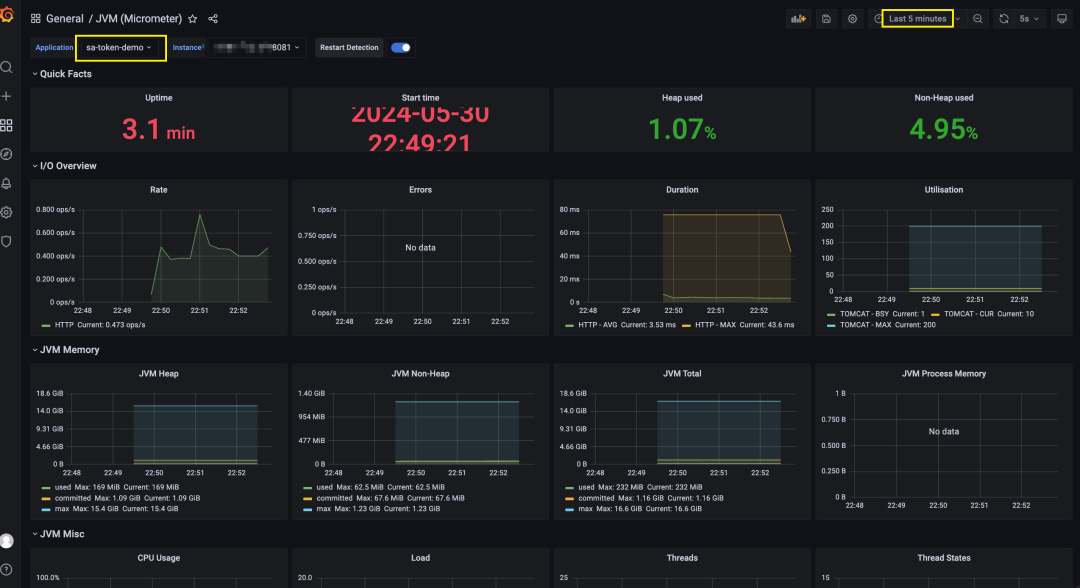Click the Add panel icon
The image size is (1080, 588).
point(798,19)
